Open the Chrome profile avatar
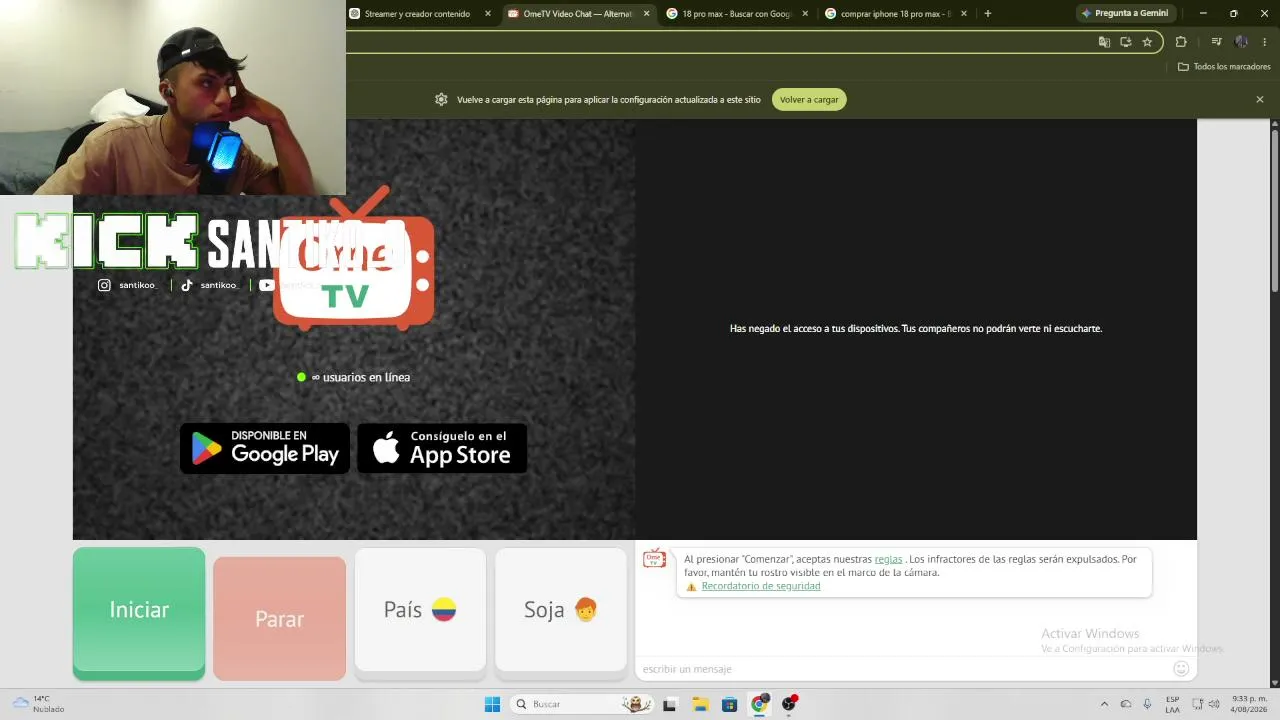 pyautogui.click(x=1241, y=42)
